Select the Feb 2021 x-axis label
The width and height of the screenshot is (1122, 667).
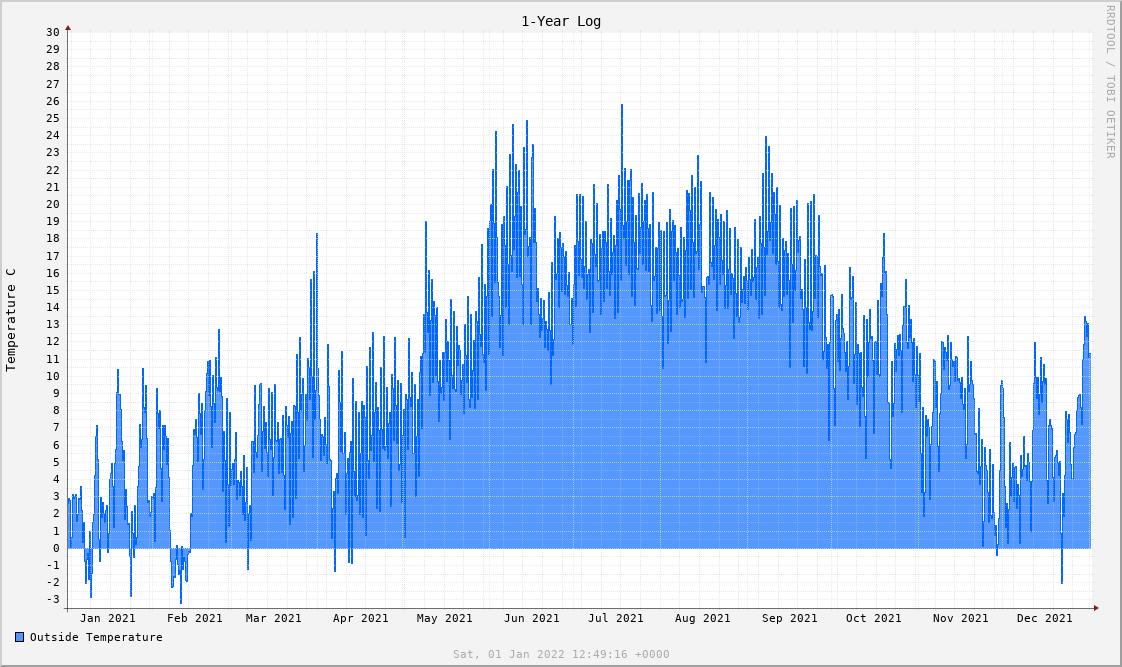tap(195, 618)
